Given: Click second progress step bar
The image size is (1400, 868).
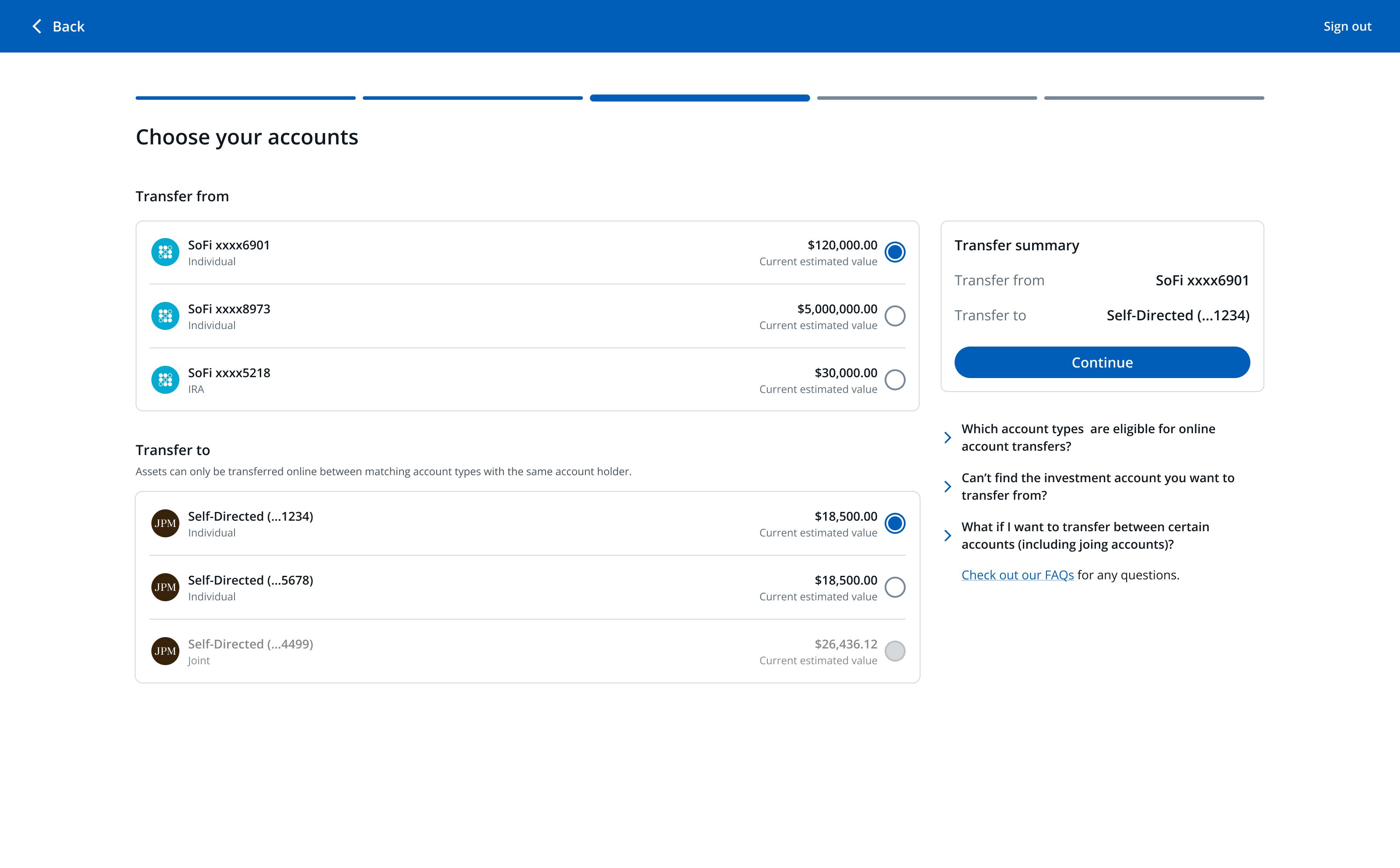Looking at the screenshot, I should pyautogui.click(x=473, y=98).
